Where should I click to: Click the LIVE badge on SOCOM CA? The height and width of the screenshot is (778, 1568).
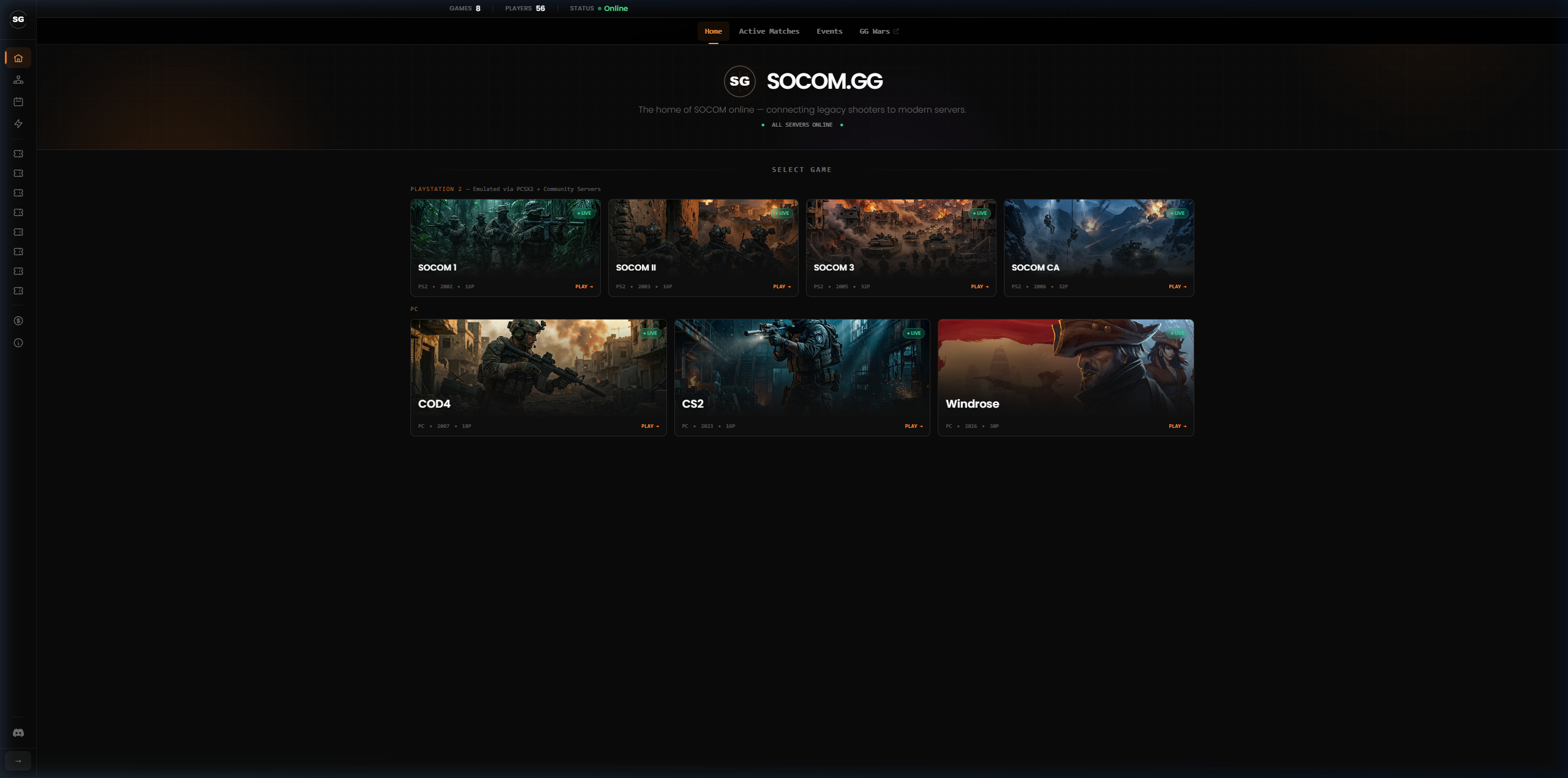(1178, 213)
